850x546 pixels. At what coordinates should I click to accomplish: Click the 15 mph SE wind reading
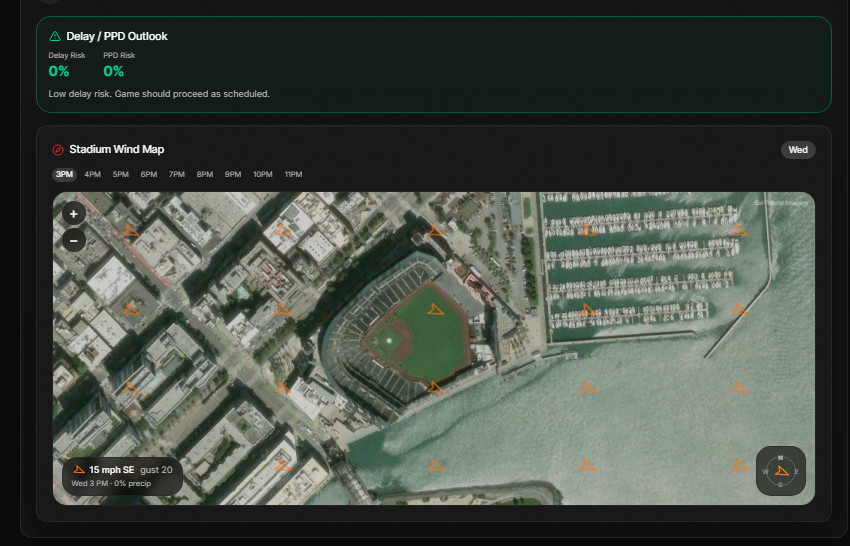pyautogui.click(x=112, y=470)
